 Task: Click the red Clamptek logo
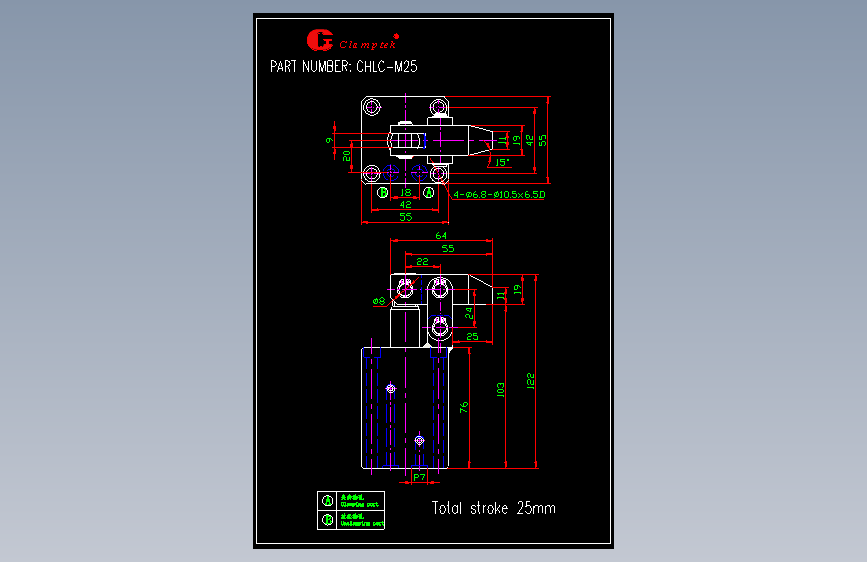click(352, 40)
